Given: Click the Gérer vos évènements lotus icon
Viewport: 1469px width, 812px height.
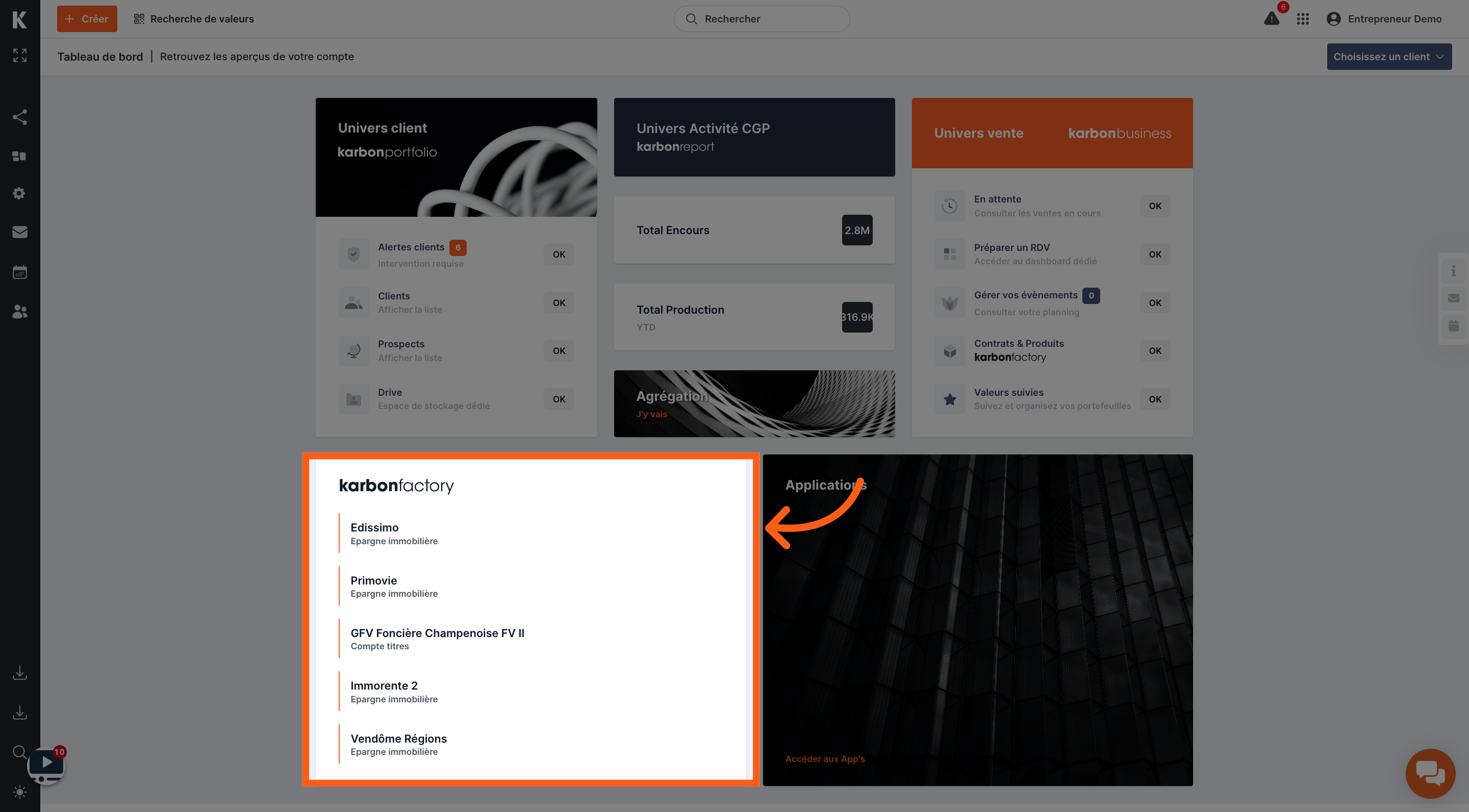Looking at the screenshot, I should (x=949, y=302).
